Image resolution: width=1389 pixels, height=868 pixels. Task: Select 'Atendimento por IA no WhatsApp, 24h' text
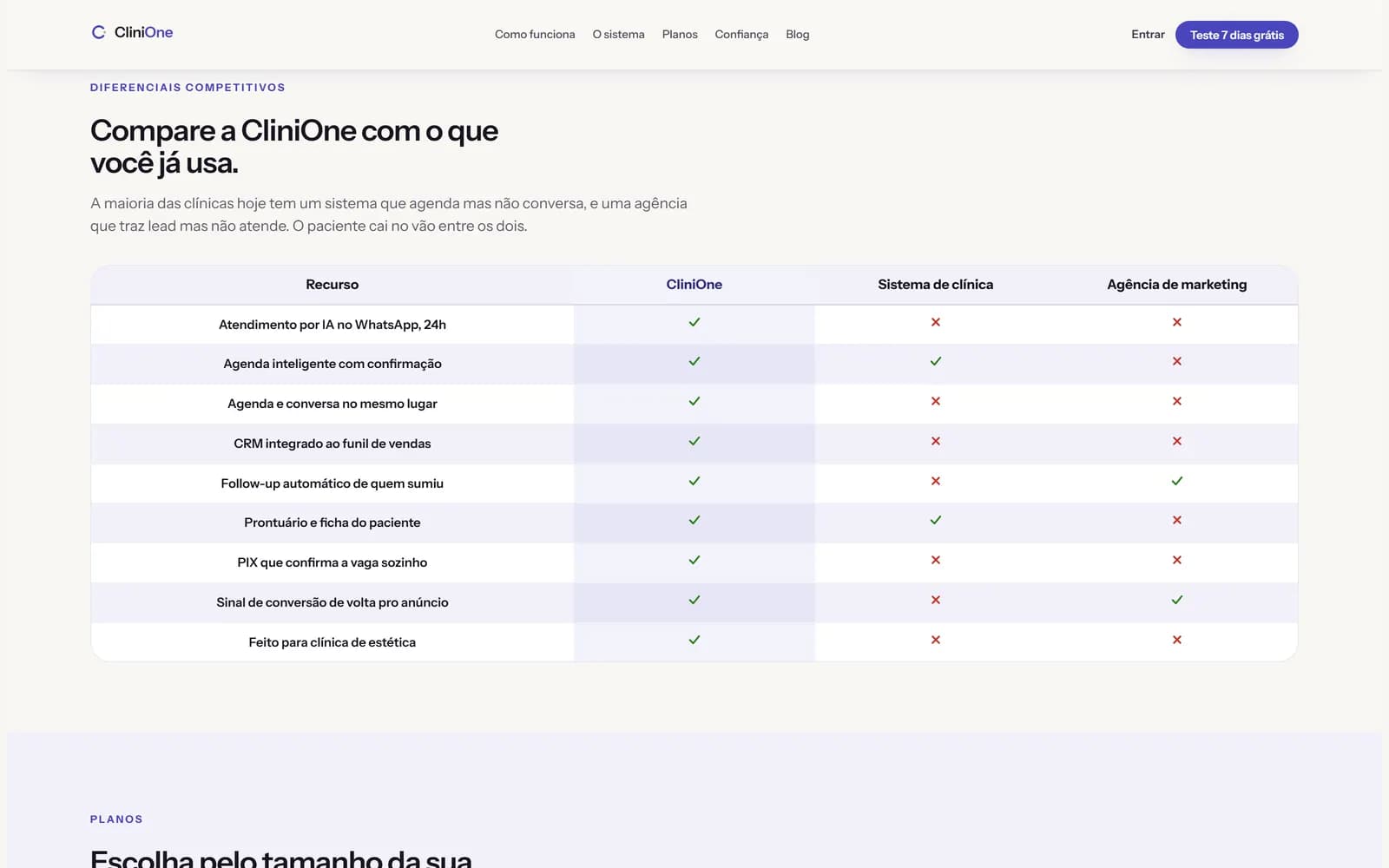pos(332,325)
